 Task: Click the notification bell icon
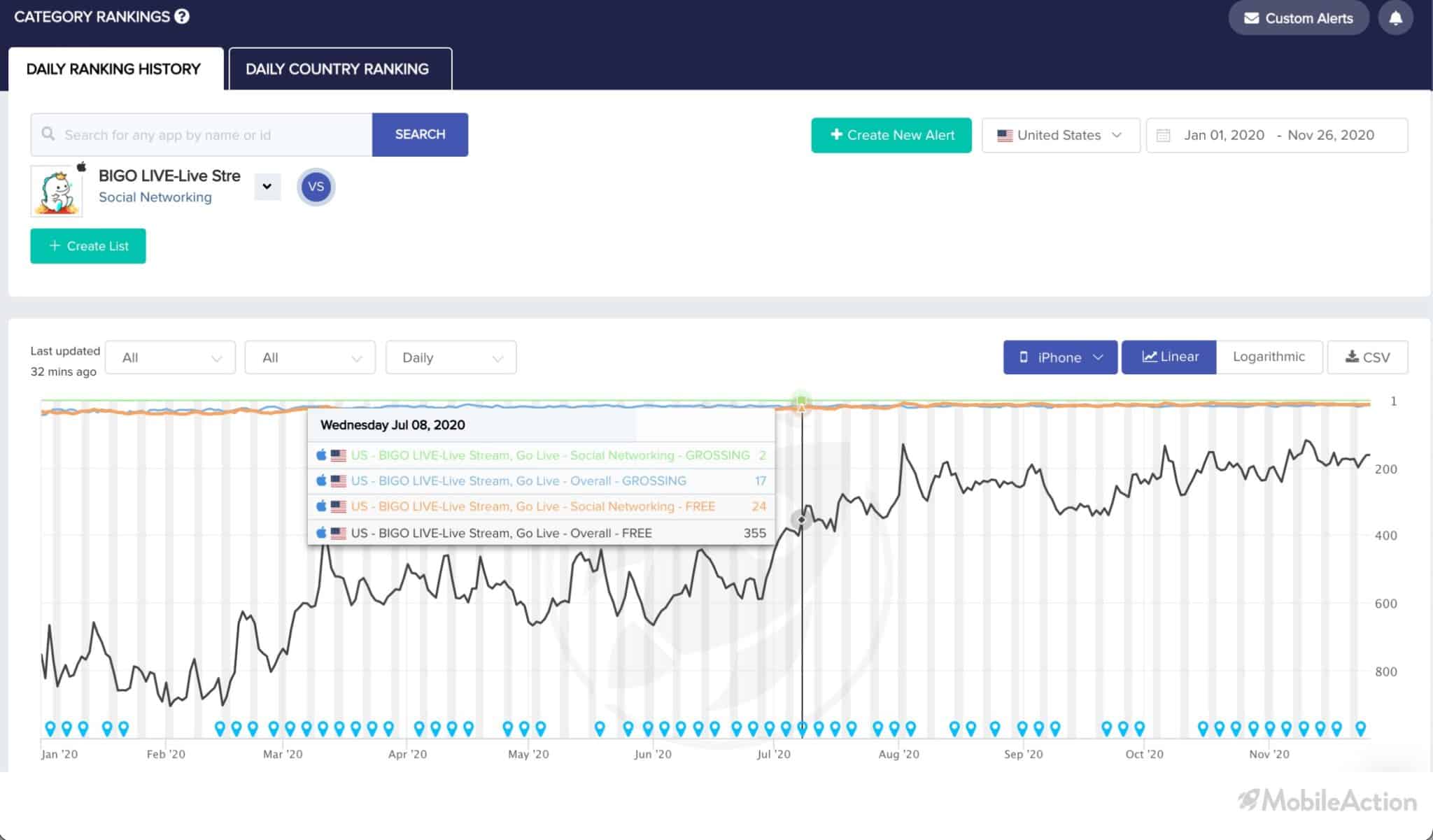click(1395, 18)
